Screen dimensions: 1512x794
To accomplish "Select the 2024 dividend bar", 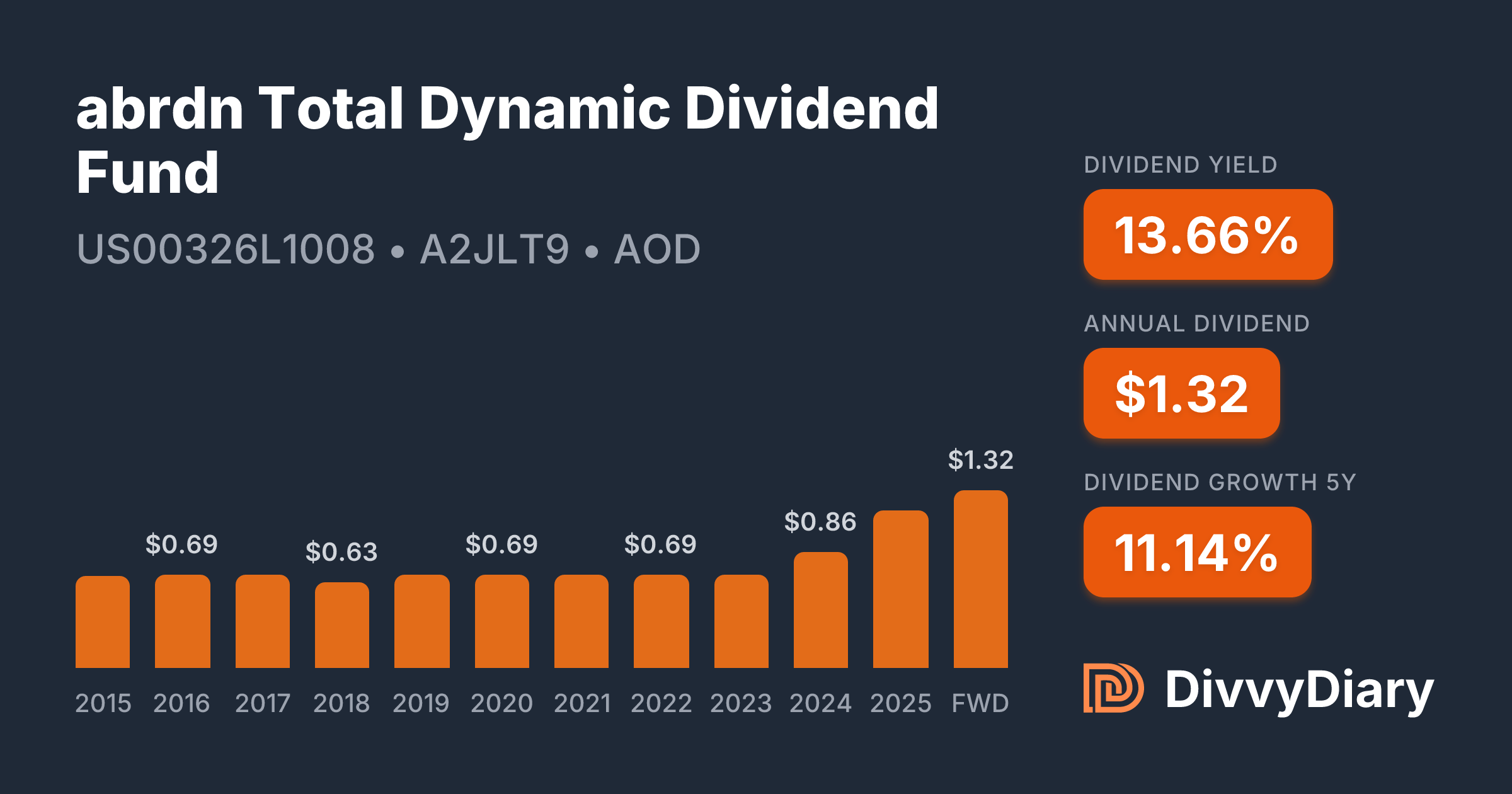I will (x=820, y=609).
